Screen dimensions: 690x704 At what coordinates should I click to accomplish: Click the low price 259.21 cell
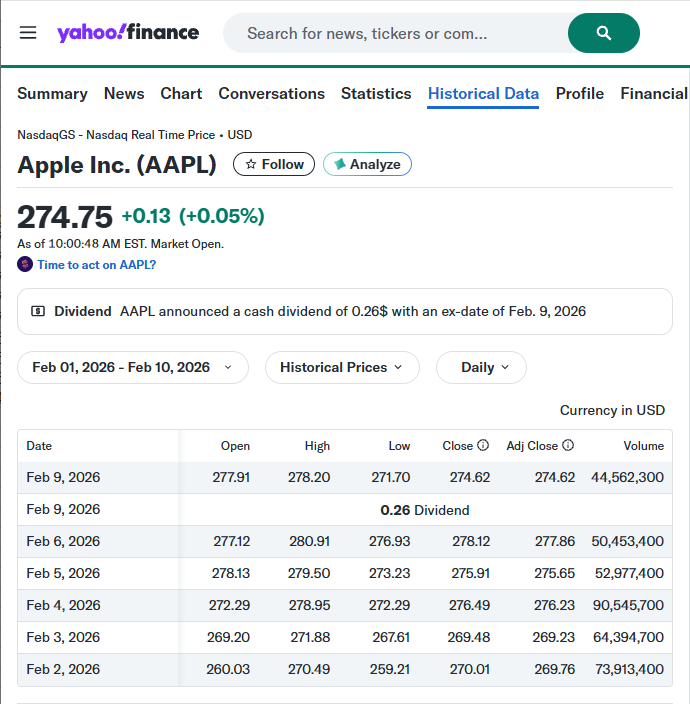390,669
